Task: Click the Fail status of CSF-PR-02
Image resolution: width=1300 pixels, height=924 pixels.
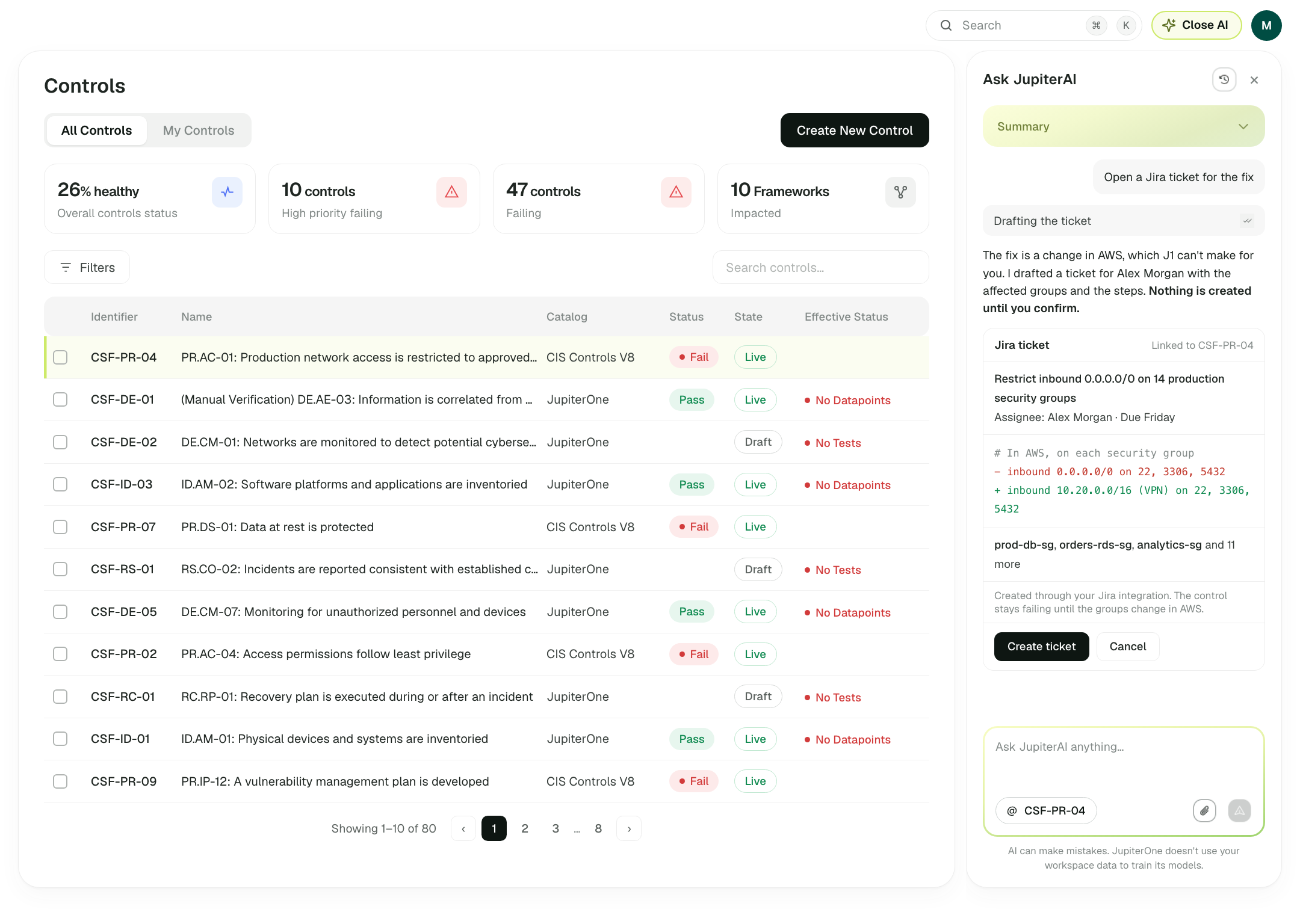Action: click(693, 654)
